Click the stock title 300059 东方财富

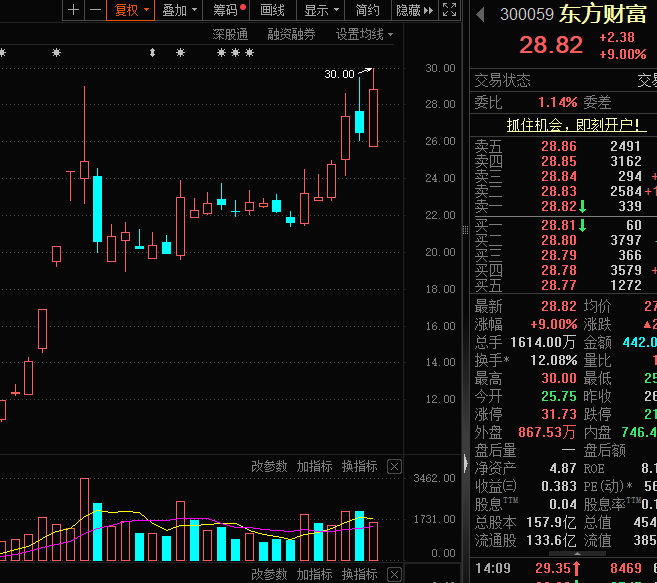pyautogui.click(x=573, y=14)
